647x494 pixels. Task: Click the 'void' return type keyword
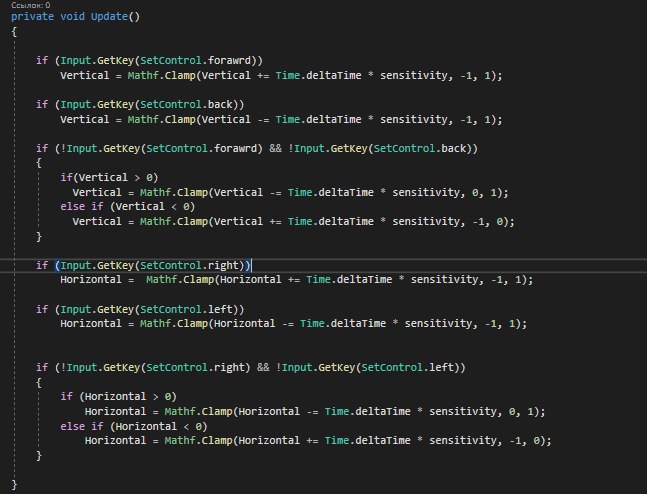pyautogui.click(x=73, y=17)
